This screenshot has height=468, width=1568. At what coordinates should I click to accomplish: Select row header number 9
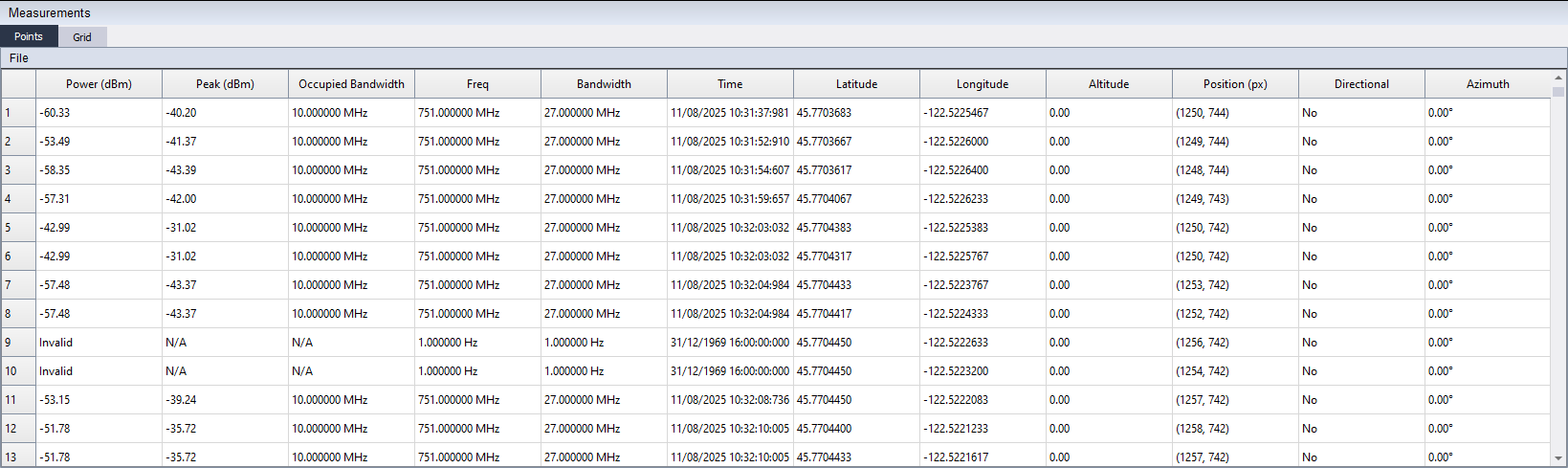[19, 343]
